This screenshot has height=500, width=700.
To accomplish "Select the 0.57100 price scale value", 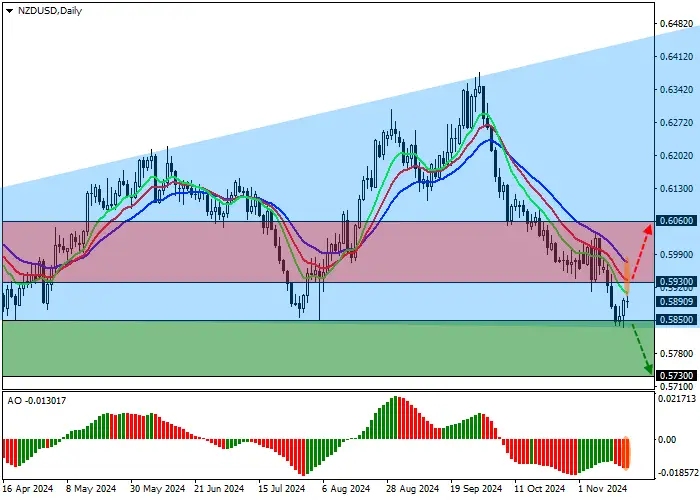I will (676, 387).
